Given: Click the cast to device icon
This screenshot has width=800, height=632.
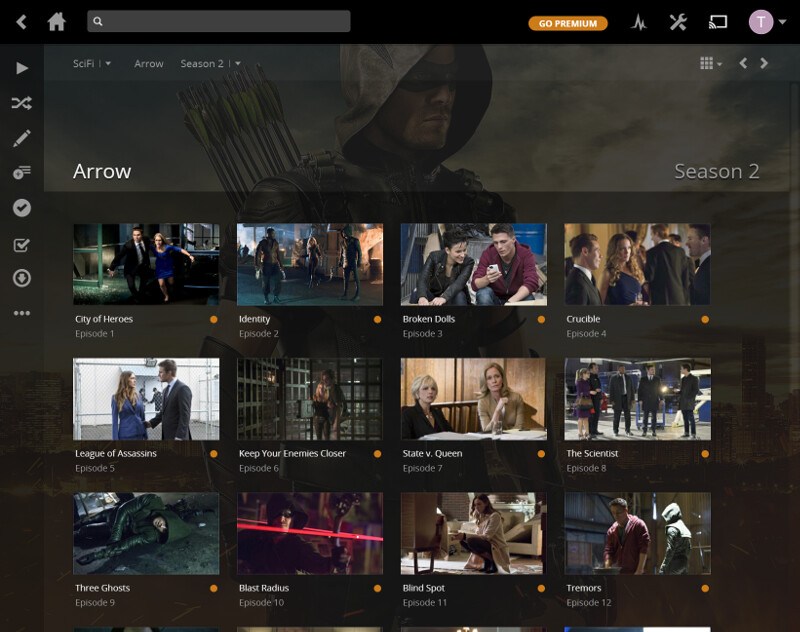Looking at the screenshot, I should click(x=718, y=22).
